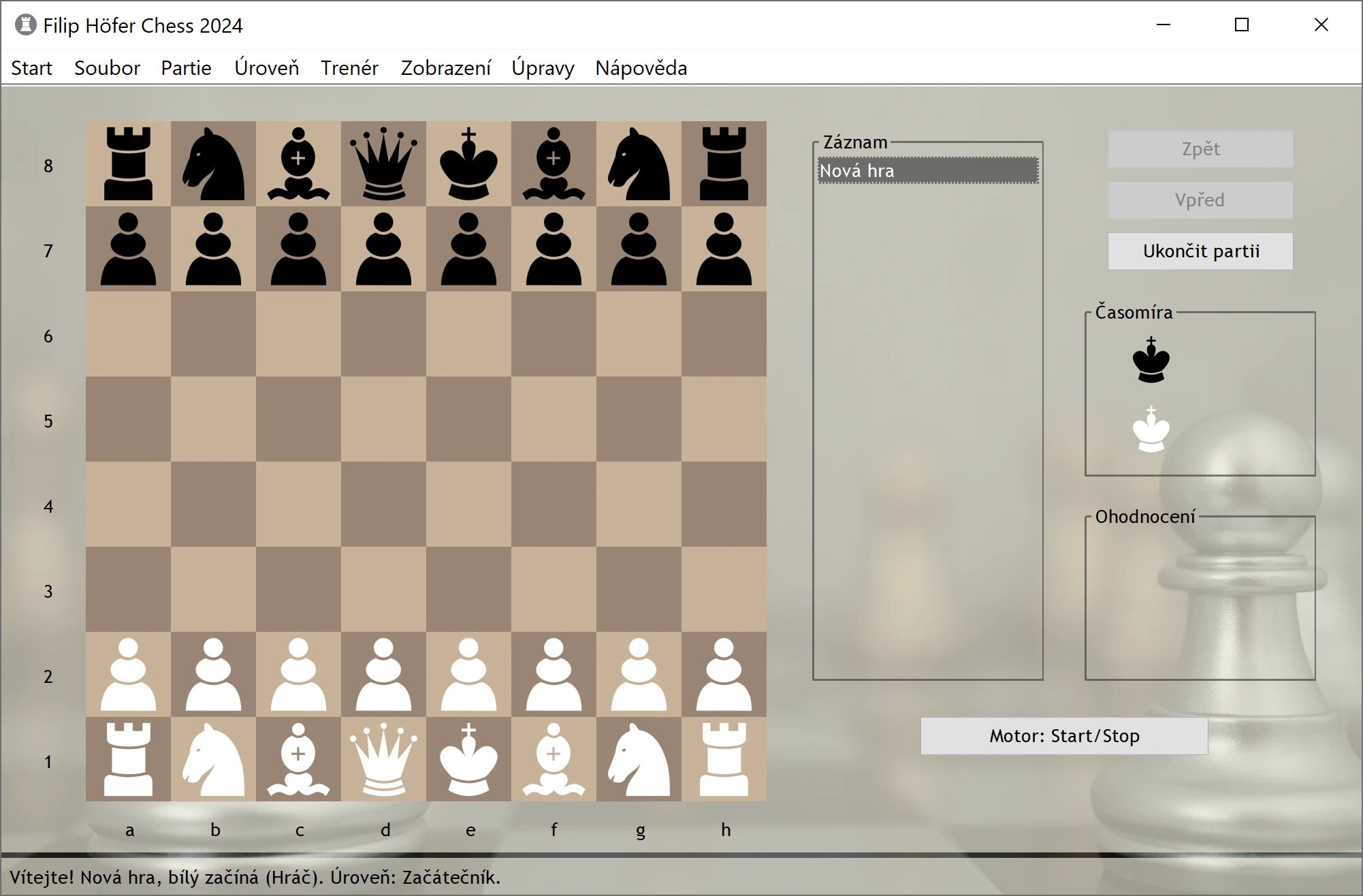
Task: Select the white king on e1
Action: pyautogui.click(x=468, y=759)
